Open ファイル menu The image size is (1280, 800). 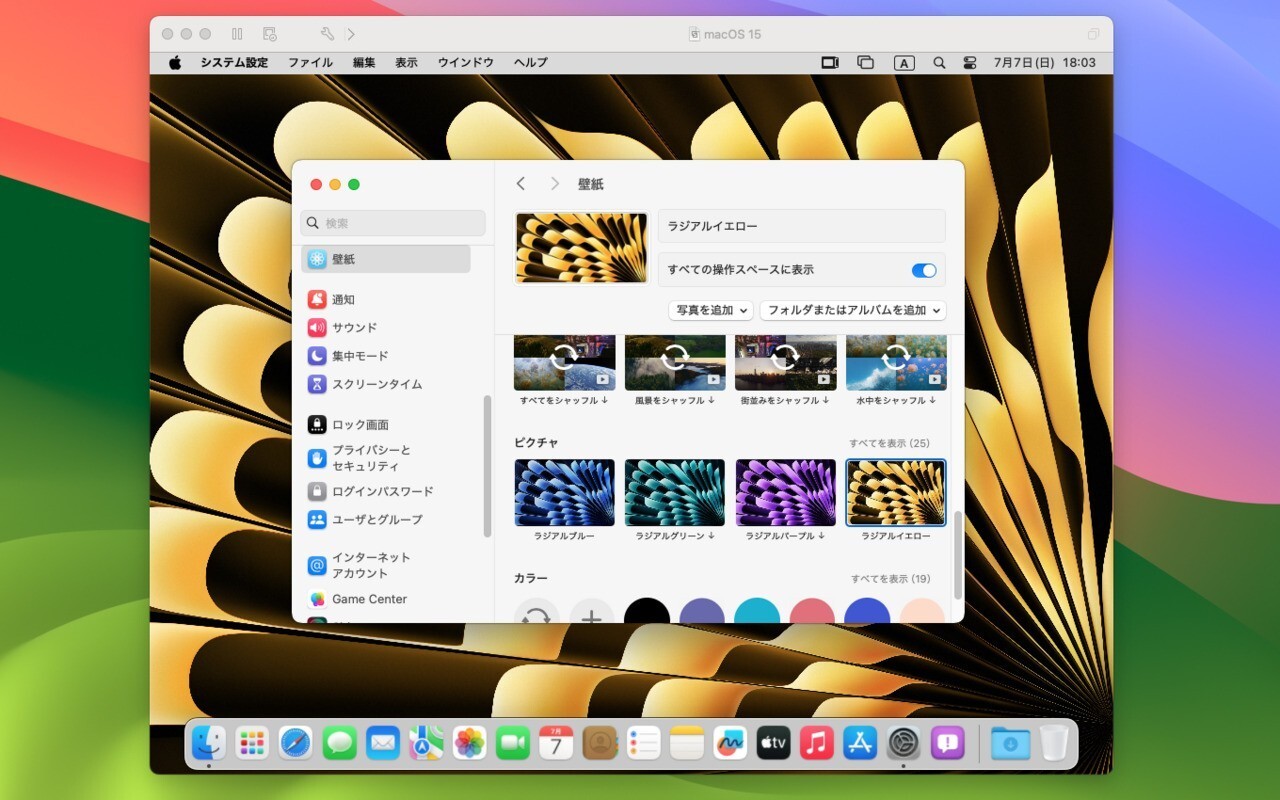click(x=311, y=62)
